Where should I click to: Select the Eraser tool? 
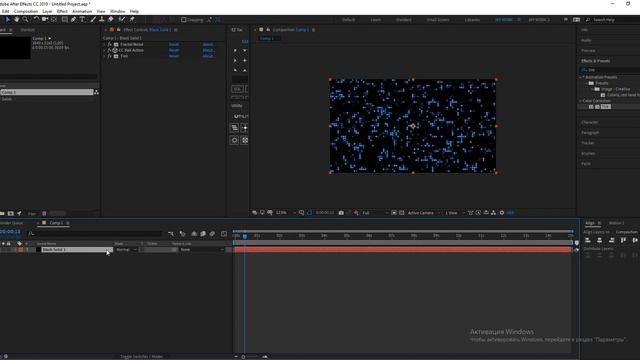point(111,20)
